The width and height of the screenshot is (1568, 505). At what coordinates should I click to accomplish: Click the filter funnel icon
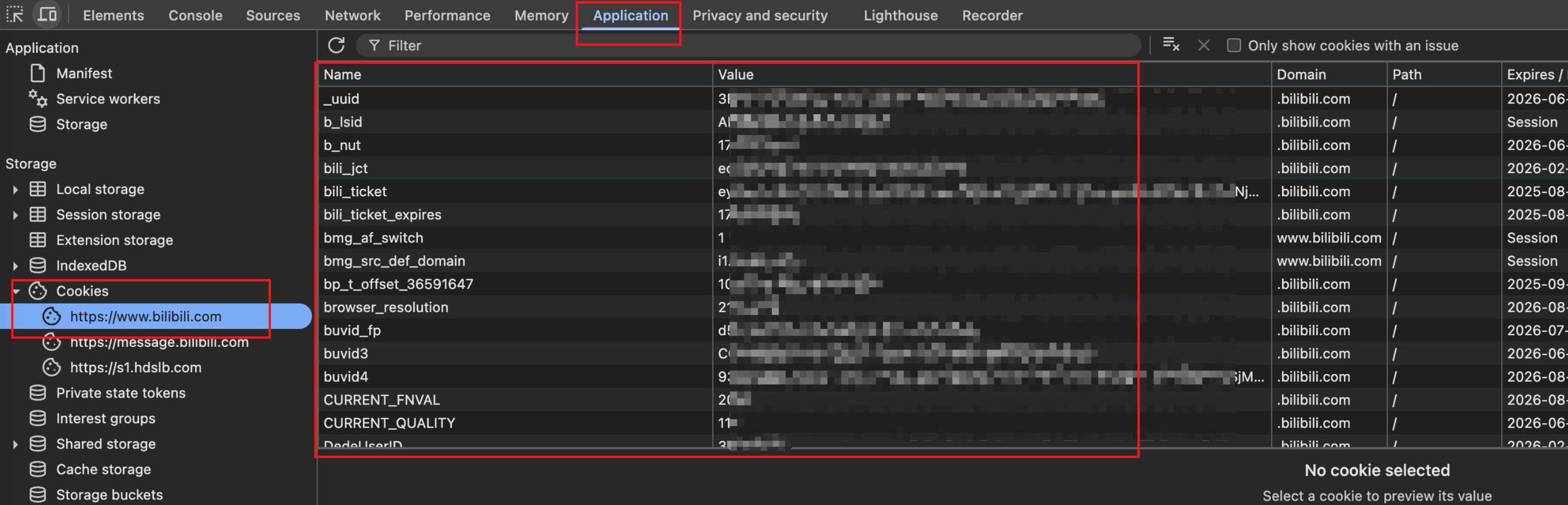374,45
